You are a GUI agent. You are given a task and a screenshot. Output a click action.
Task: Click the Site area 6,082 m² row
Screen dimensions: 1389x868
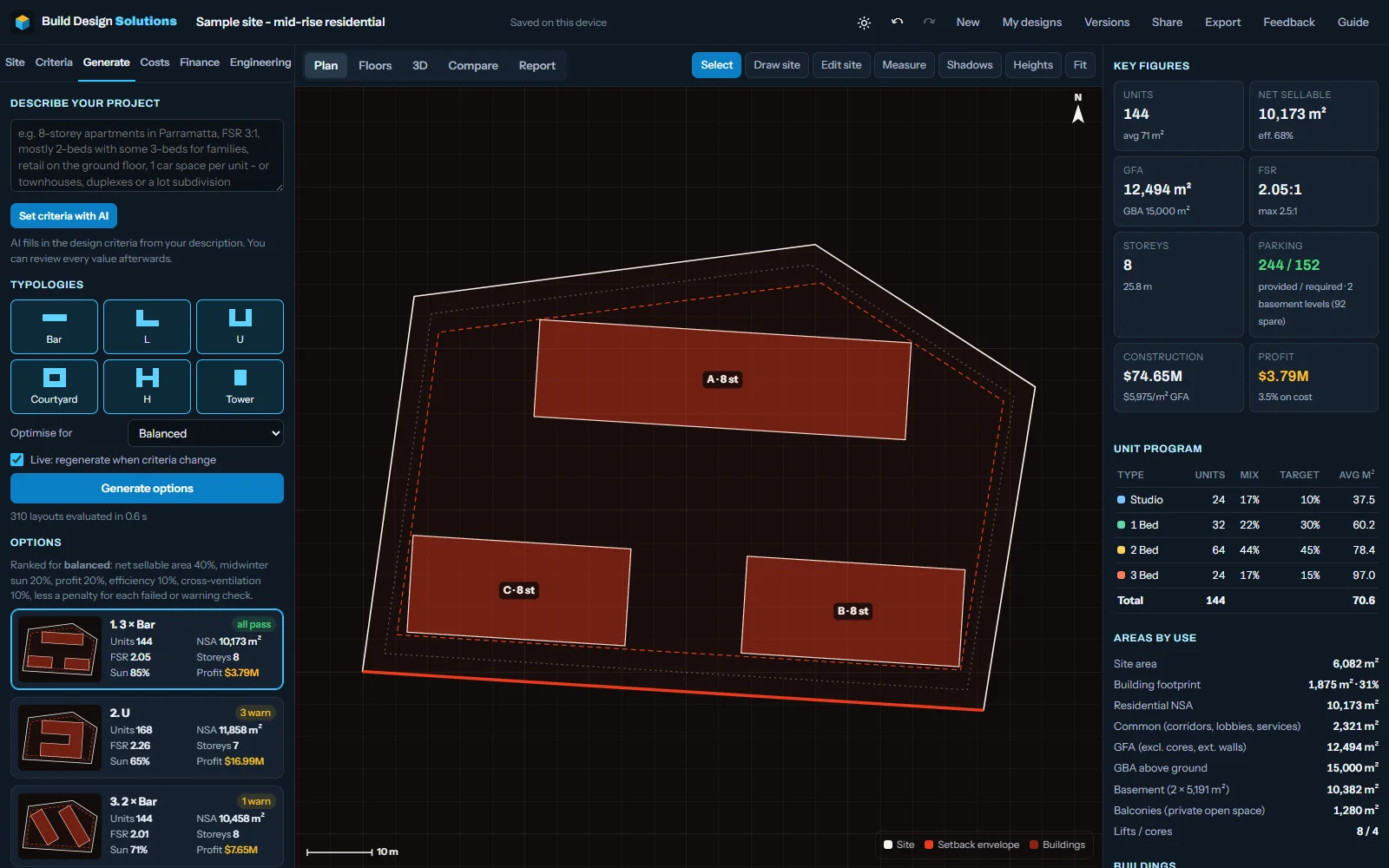[1246, 664]
